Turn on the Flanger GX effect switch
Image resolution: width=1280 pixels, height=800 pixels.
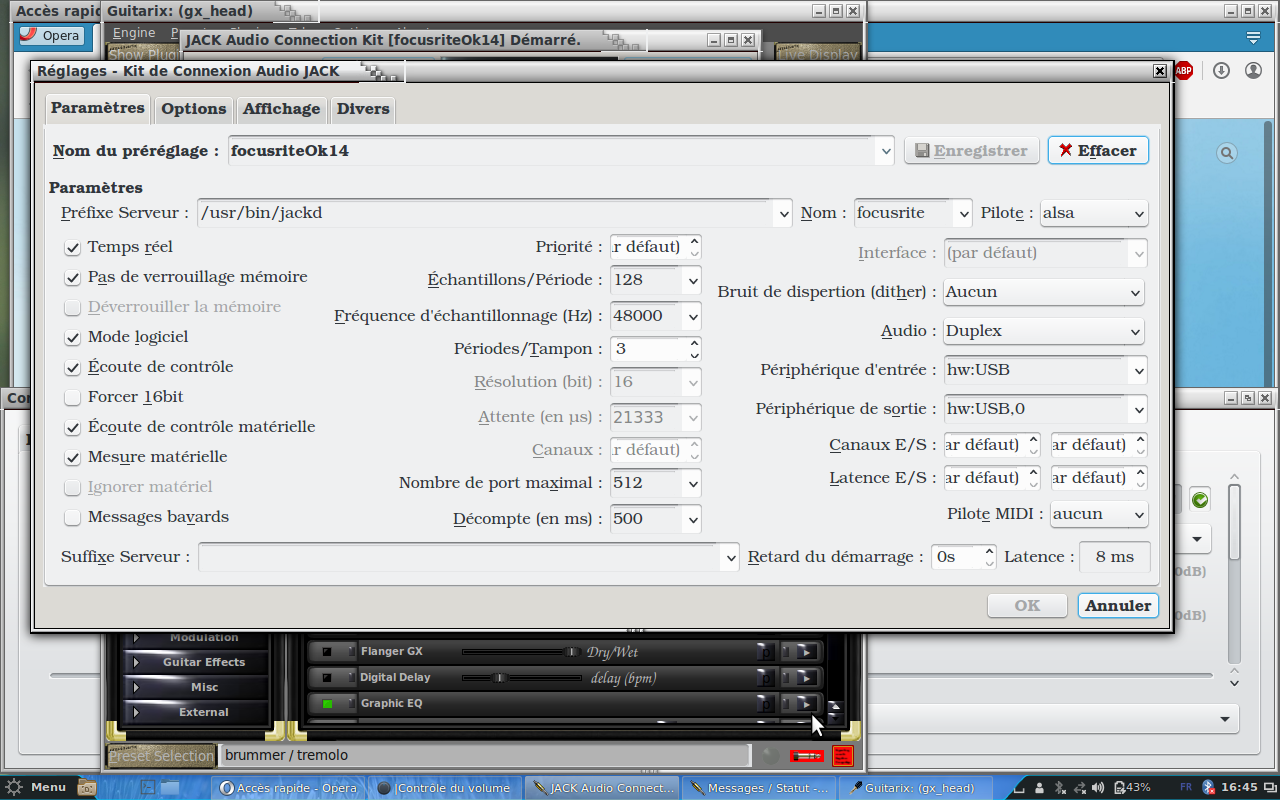click(x=327, y=652)
